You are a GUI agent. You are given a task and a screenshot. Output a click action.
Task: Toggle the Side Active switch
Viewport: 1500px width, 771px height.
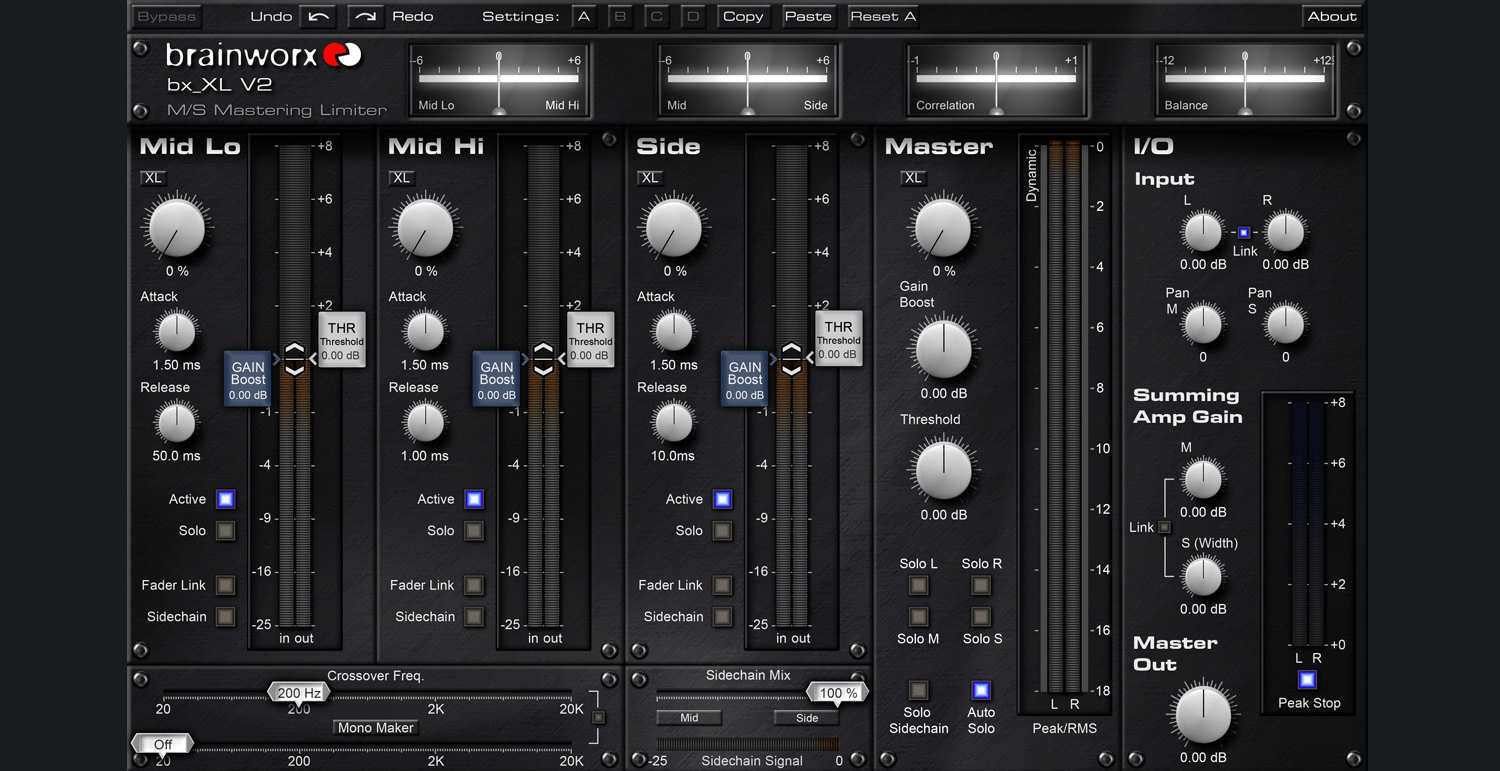click(722, 499)
